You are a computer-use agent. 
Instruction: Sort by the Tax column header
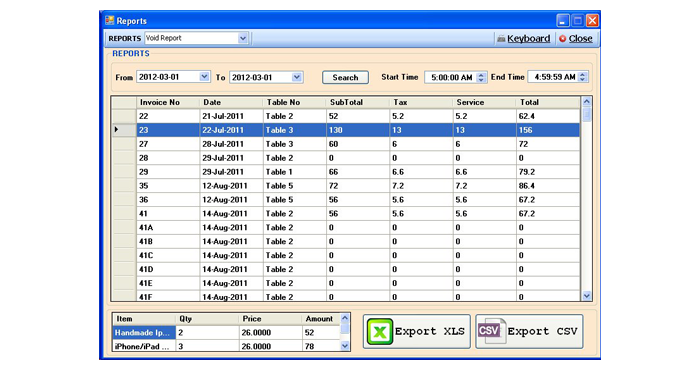[x=421, y=102]
